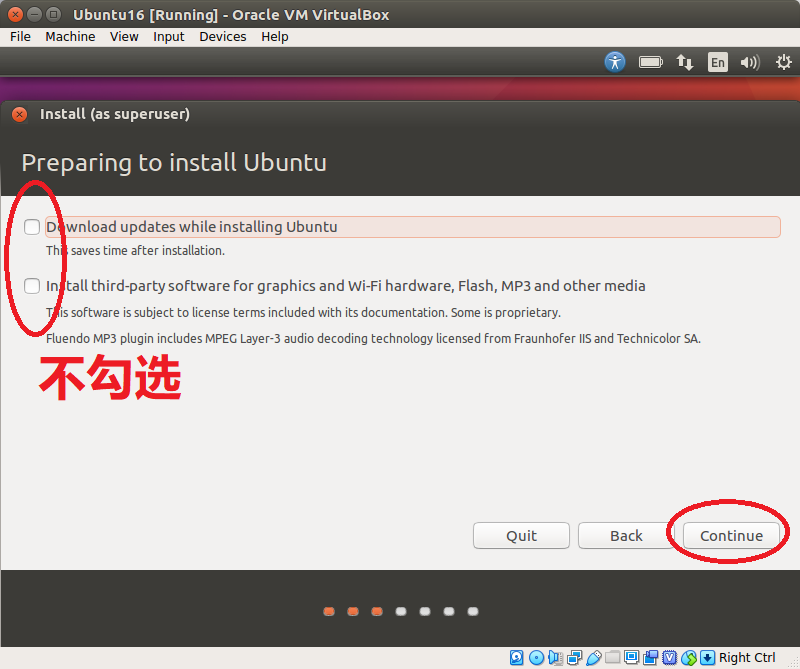Close the VirtualBox VM window
This screenshot has width=800, height=669.
coord(15,14)
